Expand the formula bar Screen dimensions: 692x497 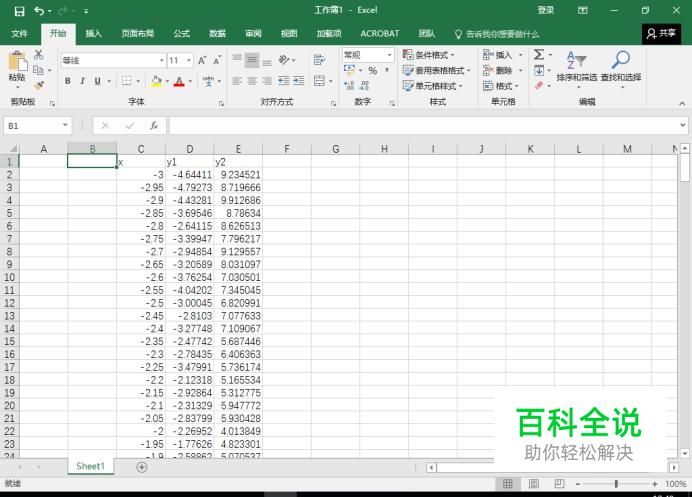pos(682,126)
